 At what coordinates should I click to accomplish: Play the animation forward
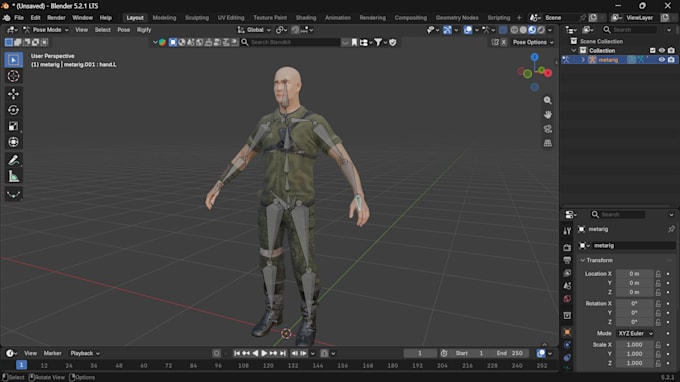[x=264, y=353]
